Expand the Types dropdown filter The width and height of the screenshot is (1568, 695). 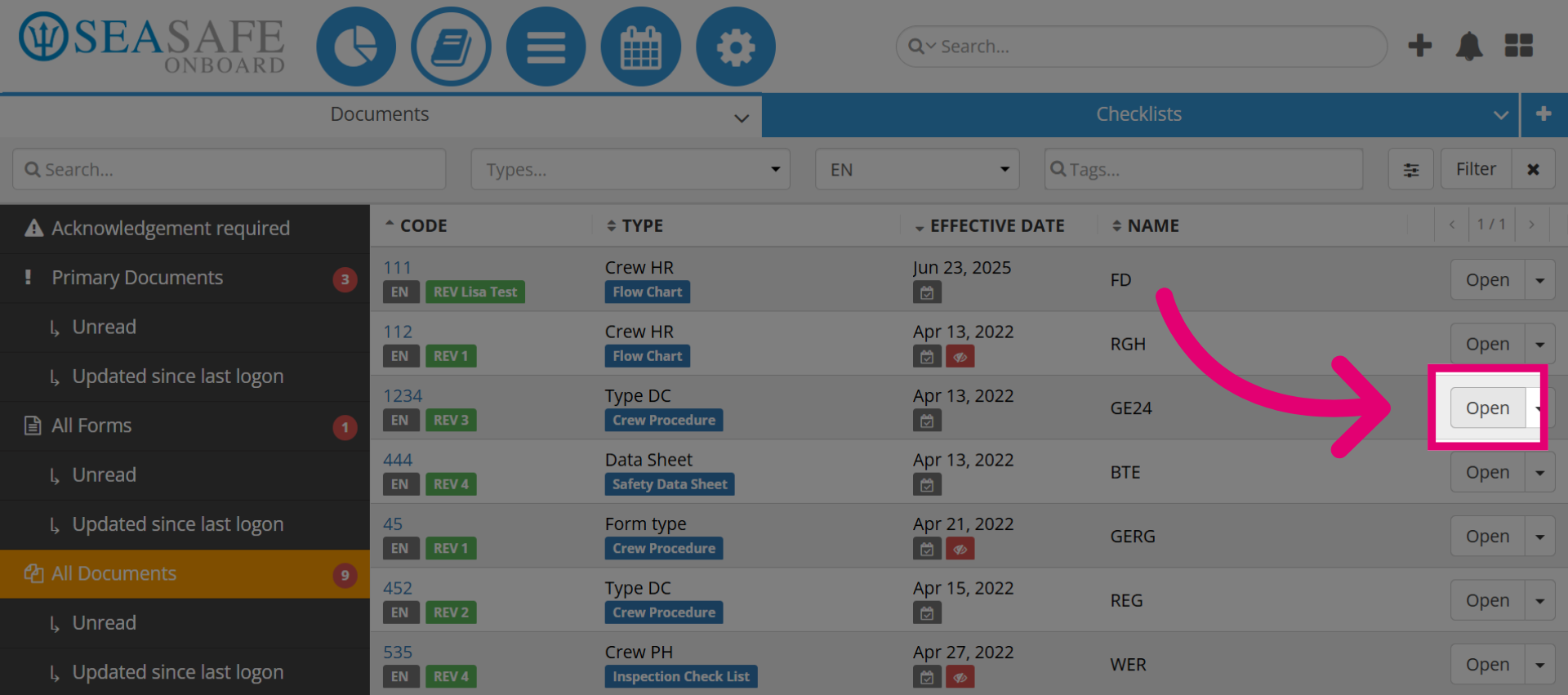[x=630, y=169]
